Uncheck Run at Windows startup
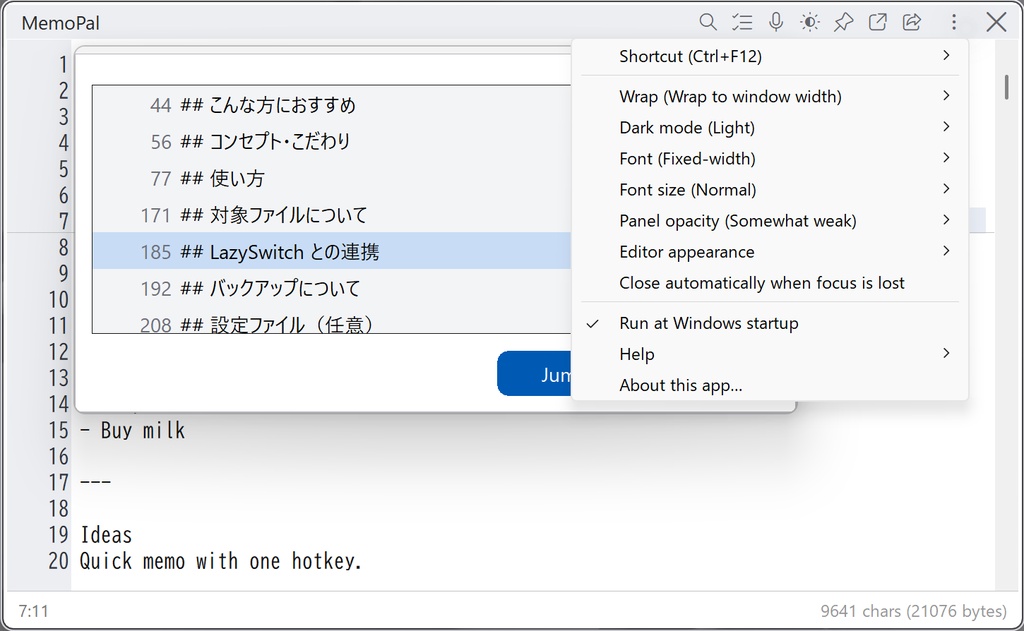Screen dimensions: 1024x631 769,323
